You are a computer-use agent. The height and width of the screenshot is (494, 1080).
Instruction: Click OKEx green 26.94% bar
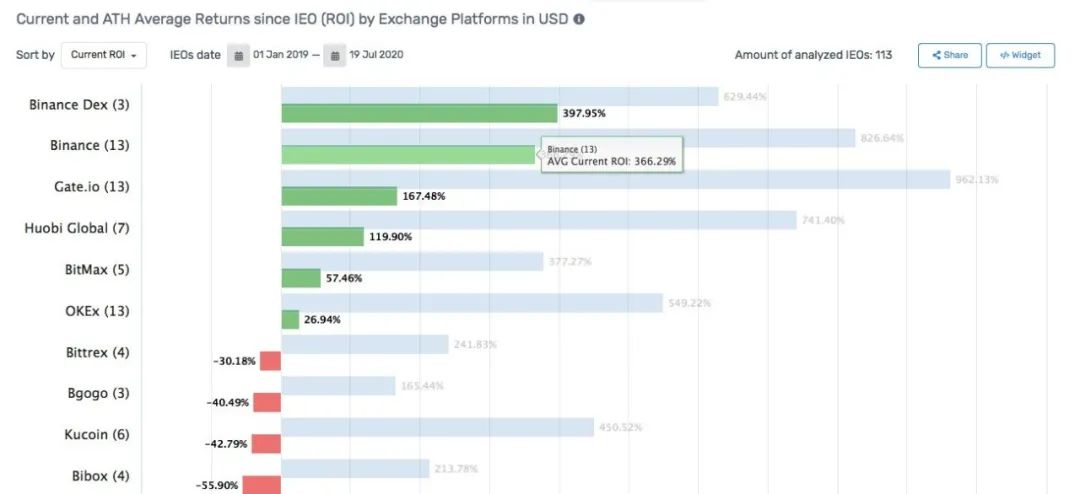coord(290,320)
